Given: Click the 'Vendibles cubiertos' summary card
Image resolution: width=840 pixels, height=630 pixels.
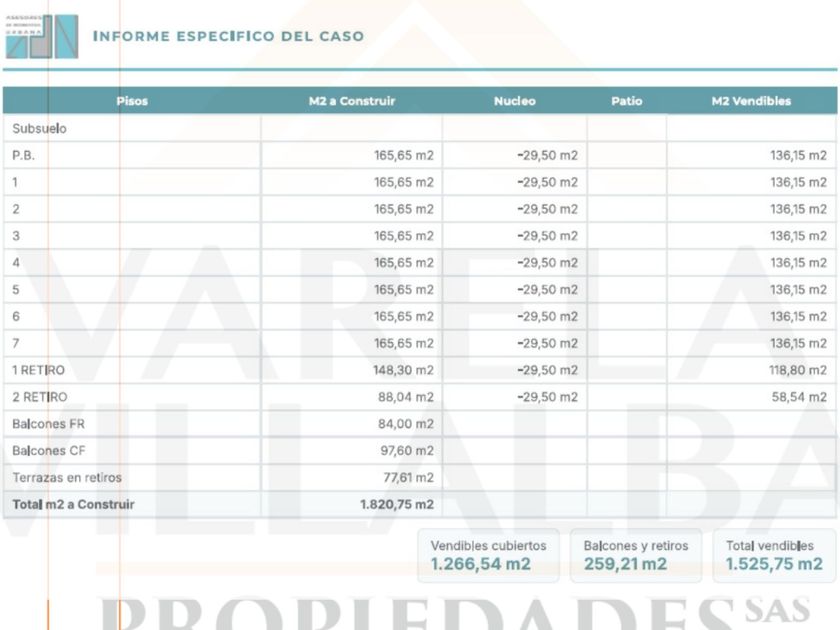Looking at the screenshot, I should point(488,556).
